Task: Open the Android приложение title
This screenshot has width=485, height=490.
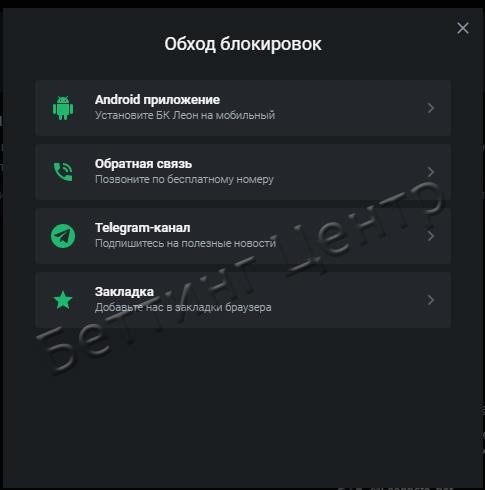Action: pos(157,100)
